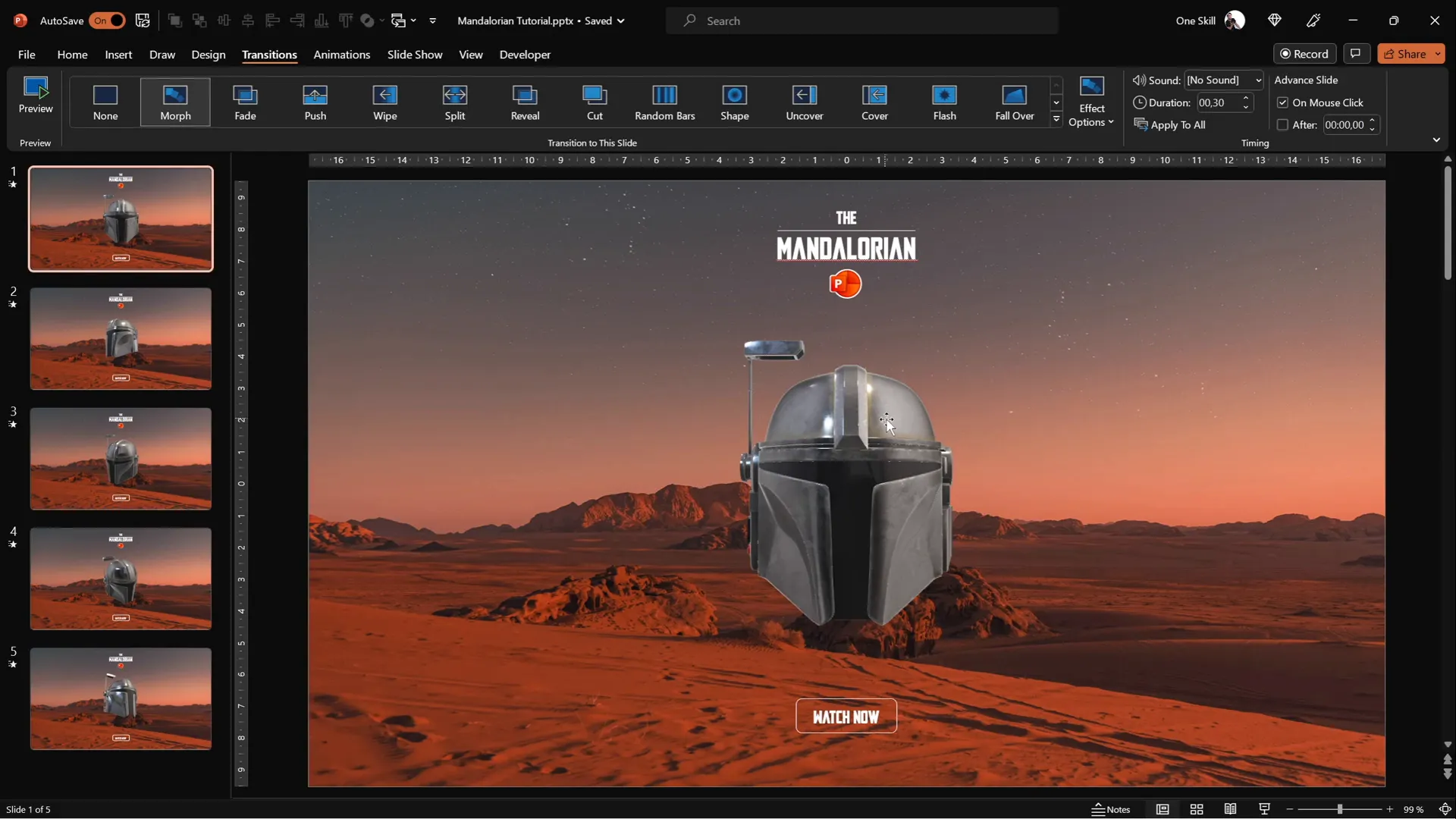The image size is (1456, 819).
Task: Fit slide to current window icon
Action: pos(1445,809)
